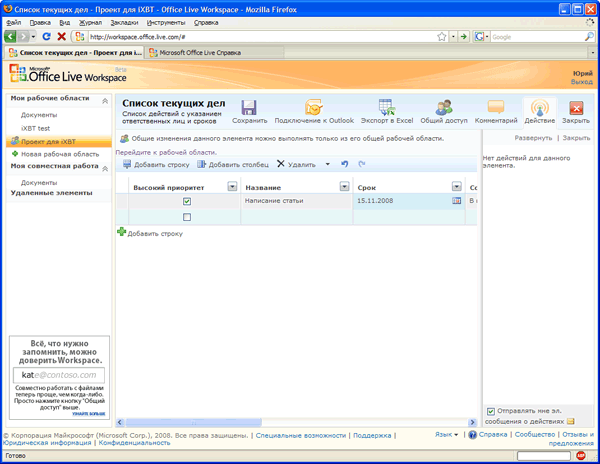This screenshot has width=600, height=464.
Task: Click the Экспорт в Excel icon
Action: point(386,107)
